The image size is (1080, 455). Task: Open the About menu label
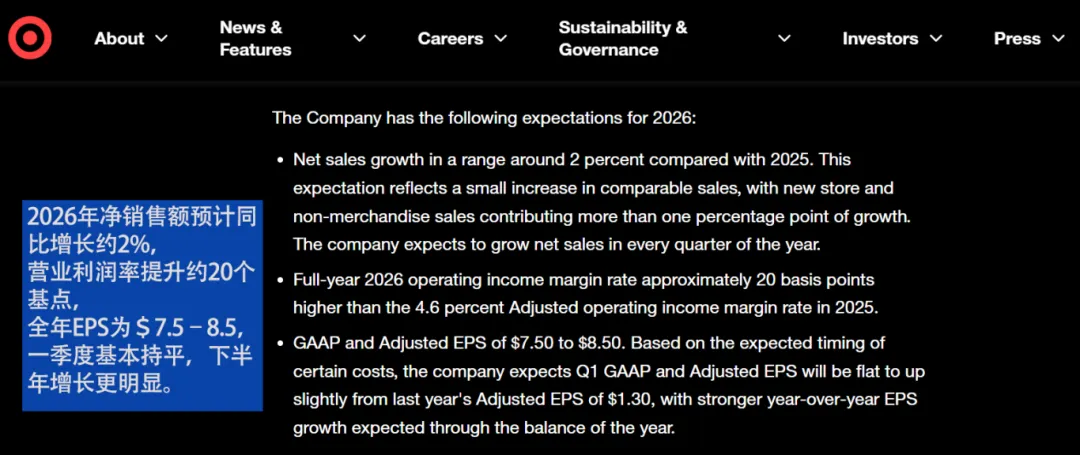[119, 39]
